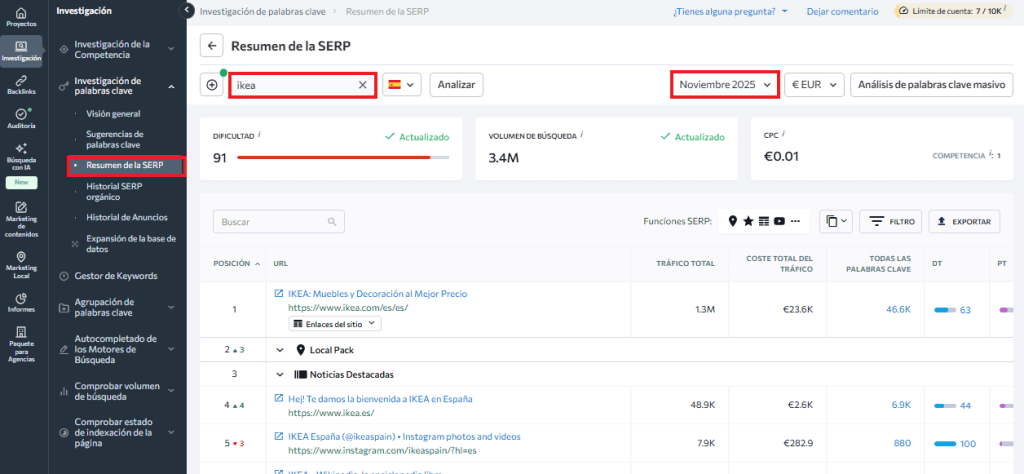
Task: Click the Exportar button
Action: point(964,221)
